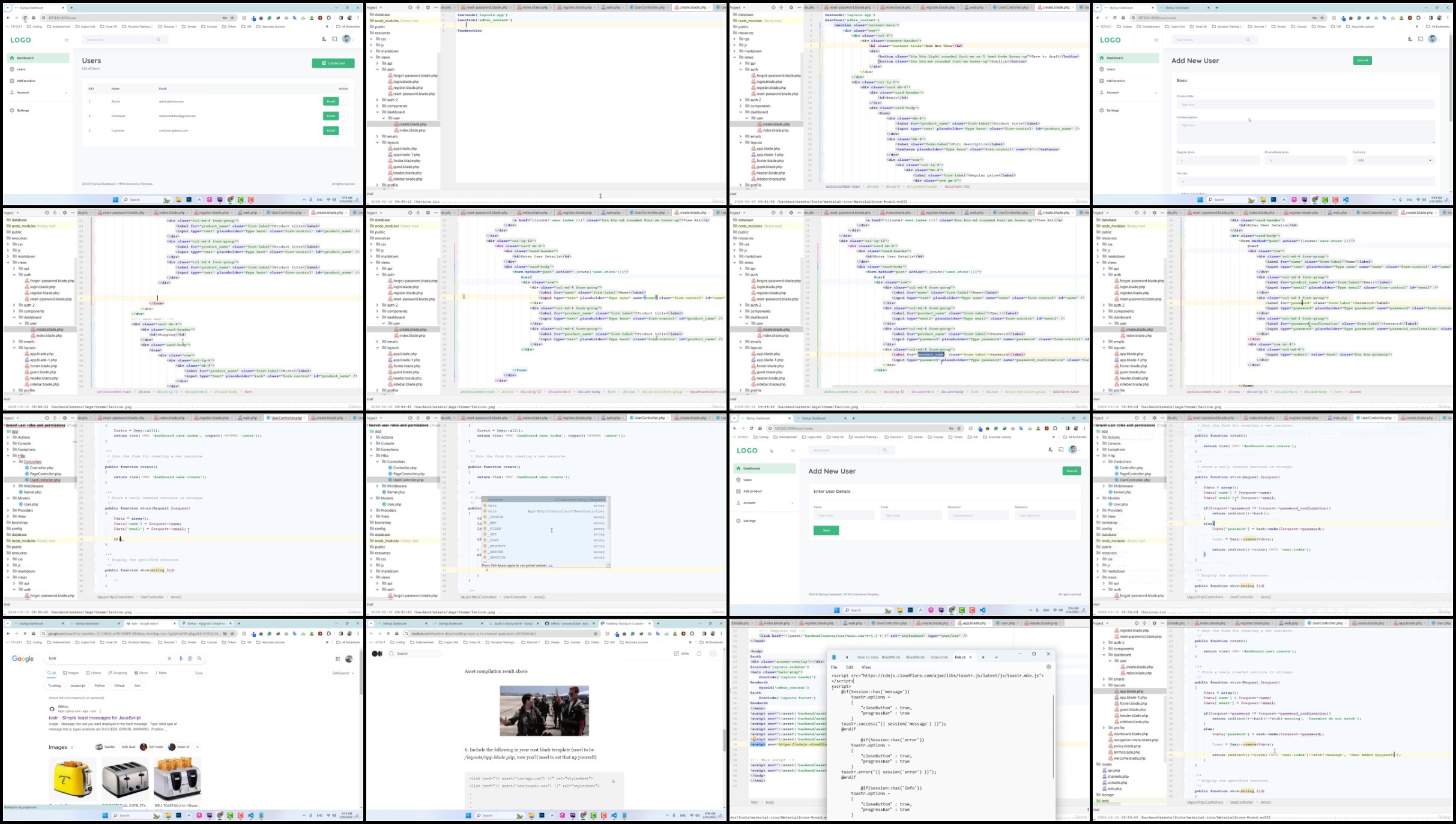Toggle sidebar collapse icon beside LOGO on 'Basic' form page
The width and height of the screenshot is (1456, 824).
click(1156, 40)
